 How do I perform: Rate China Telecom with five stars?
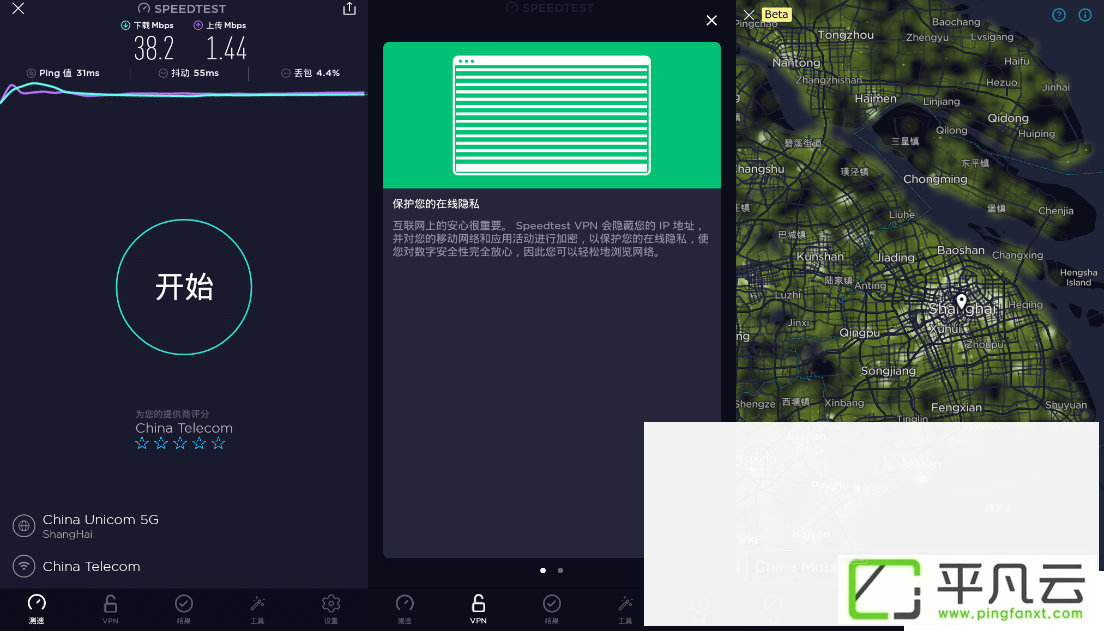tap(218, 443)
